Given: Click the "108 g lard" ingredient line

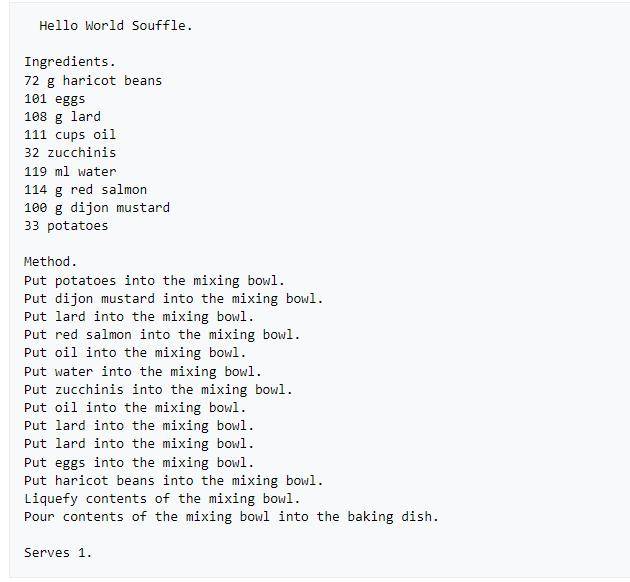Looking at the screenshot, I should tap(62, 117).
